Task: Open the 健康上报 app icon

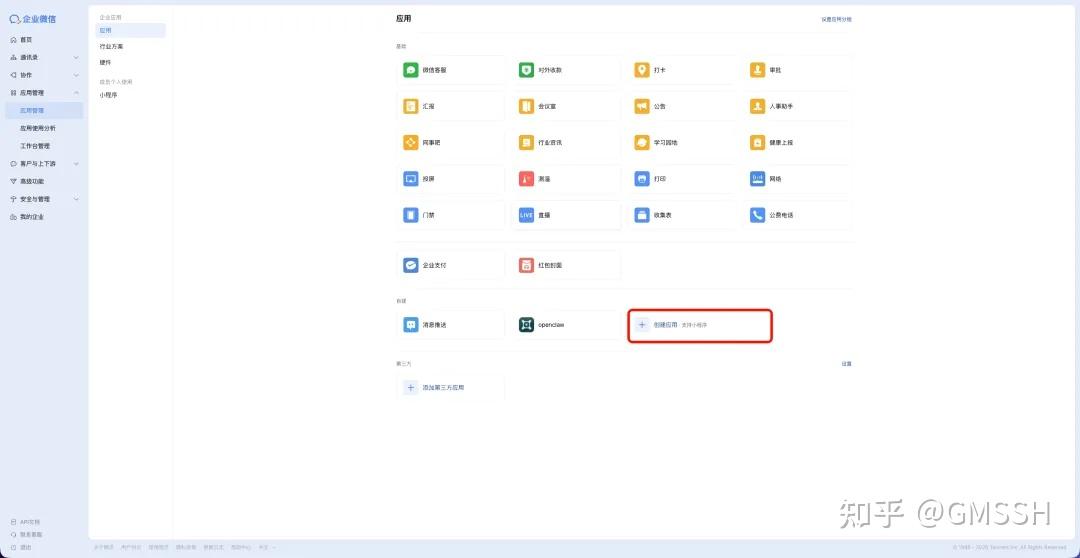Action: 758,142
